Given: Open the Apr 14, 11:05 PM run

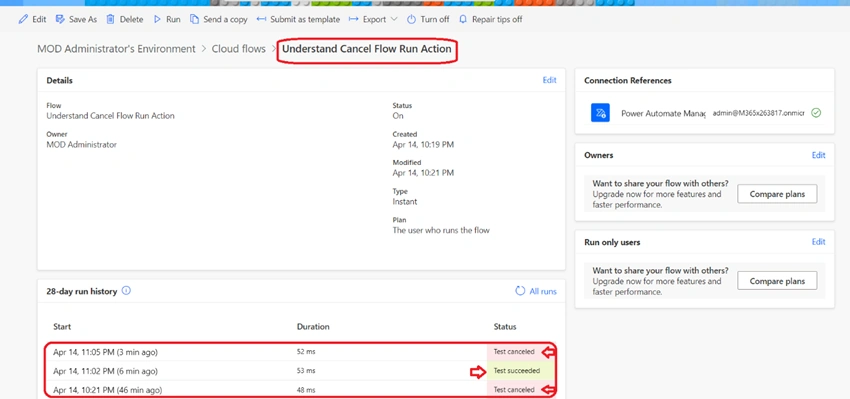Looking at the screenshot, I should pyautogui.click(x=105, y=352).
